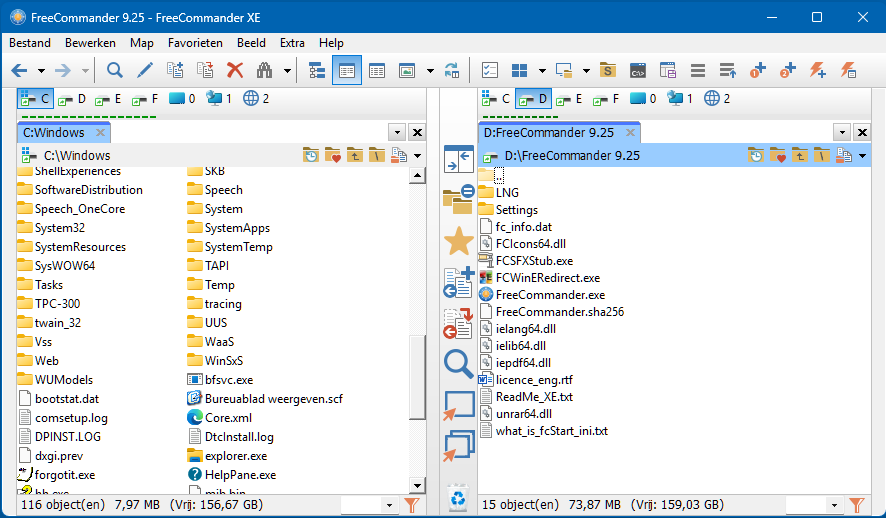Select drive D in the left panel

point(72,99)
